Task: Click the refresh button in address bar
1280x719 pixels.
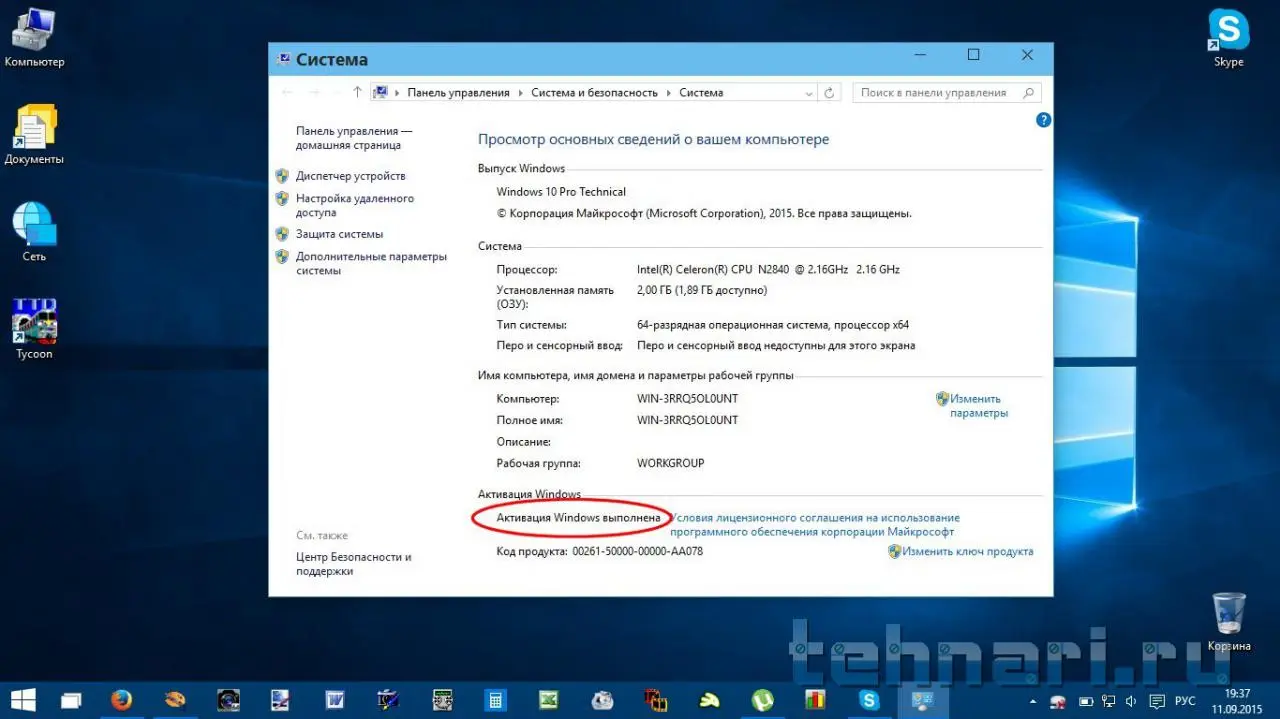Action: (x=829, y=93)
